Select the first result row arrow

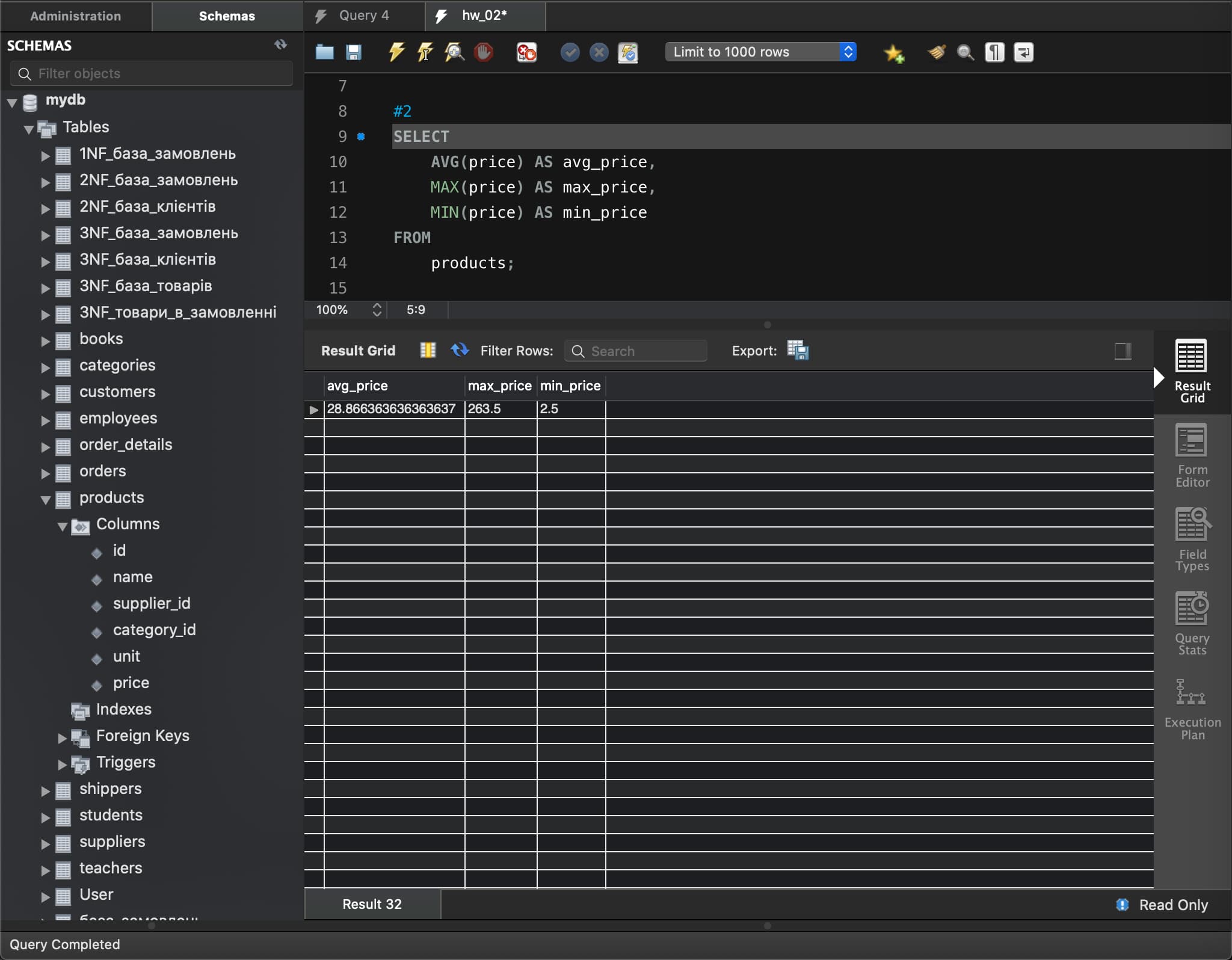[313, 410]
